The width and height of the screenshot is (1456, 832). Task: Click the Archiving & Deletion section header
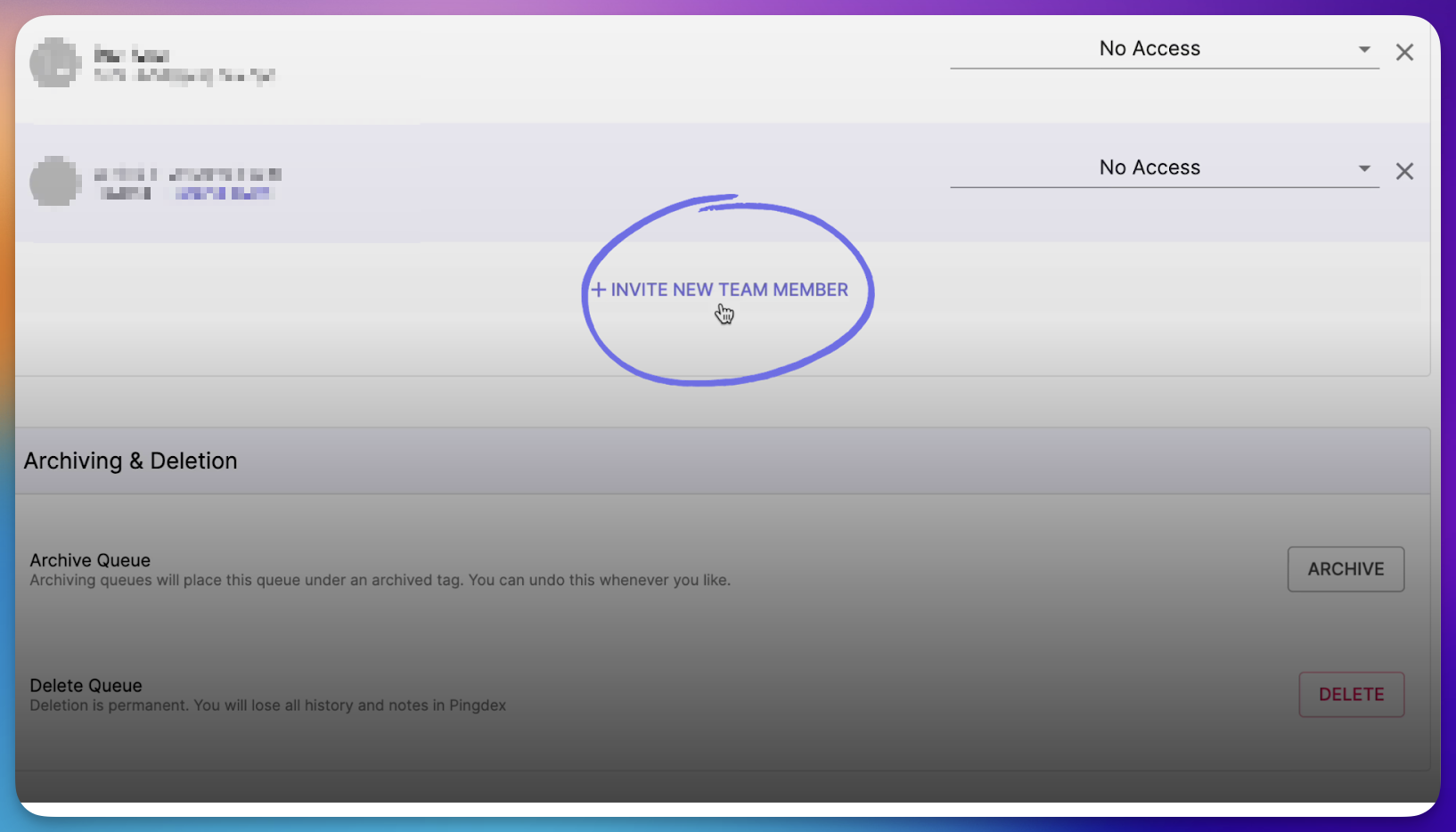[x=131, y=461]
